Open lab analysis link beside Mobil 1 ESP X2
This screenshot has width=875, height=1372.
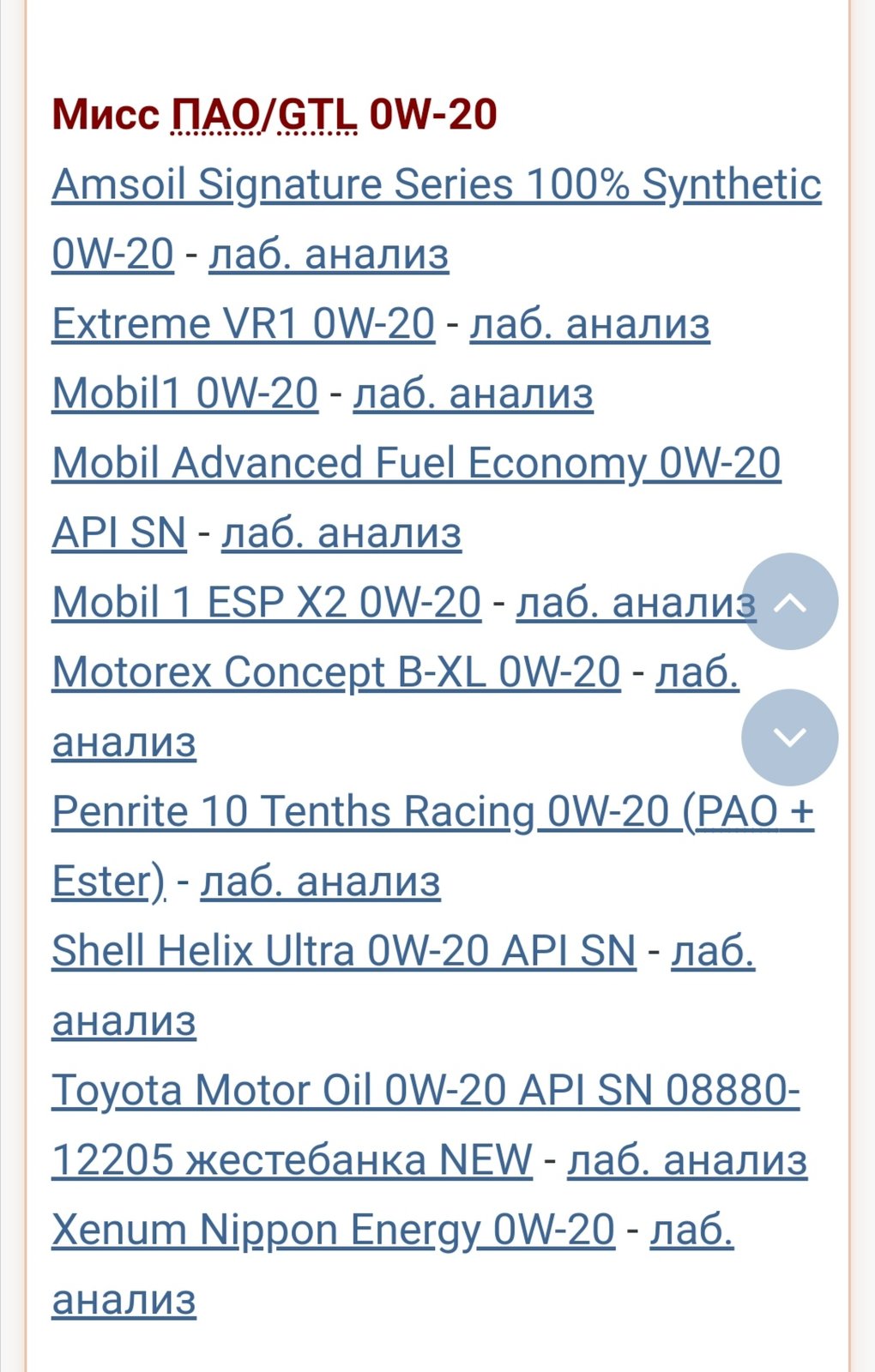636,602
